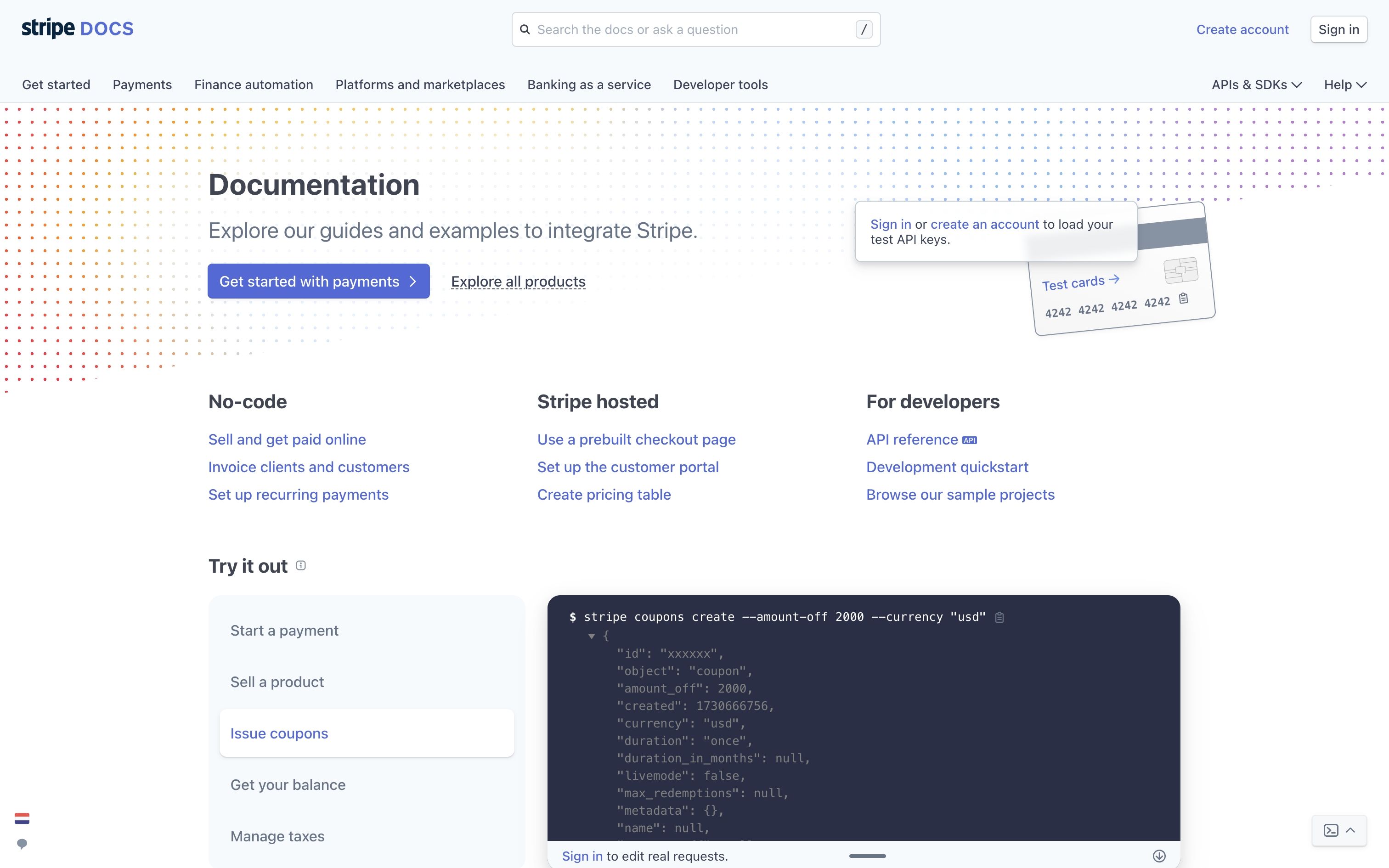Copy the stripe coupons create command
The height and width of the screenshot is (868, 1389).
(999, 617)
